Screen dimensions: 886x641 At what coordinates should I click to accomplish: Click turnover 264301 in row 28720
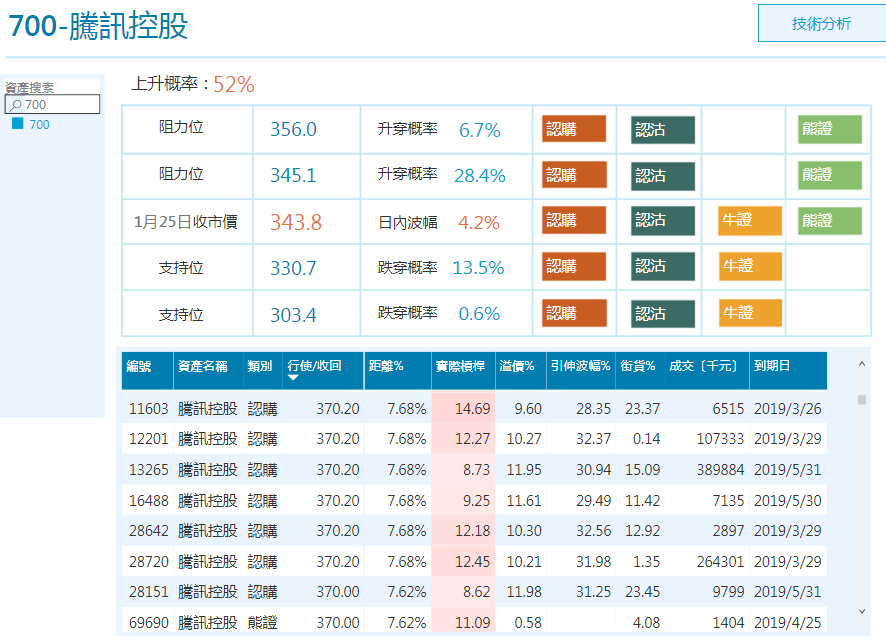[720, 561]
